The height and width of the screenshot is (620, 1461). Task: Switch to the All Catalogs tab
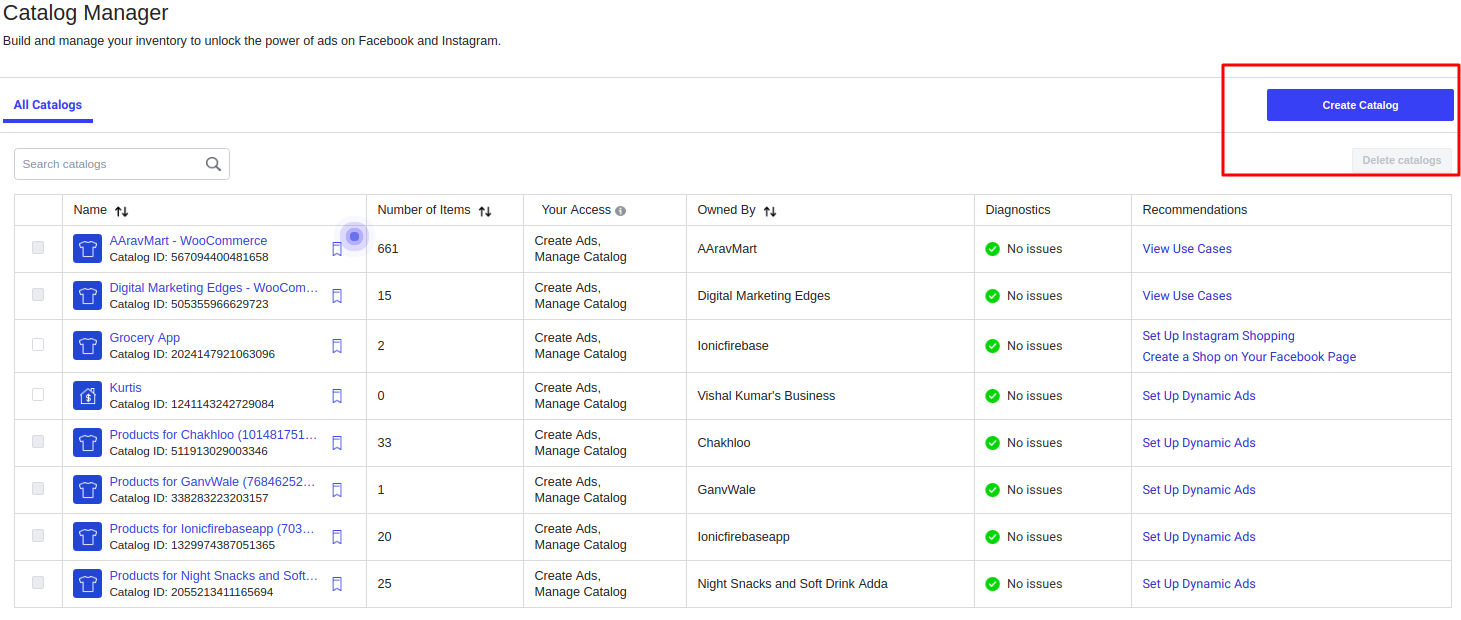(48, 105)
